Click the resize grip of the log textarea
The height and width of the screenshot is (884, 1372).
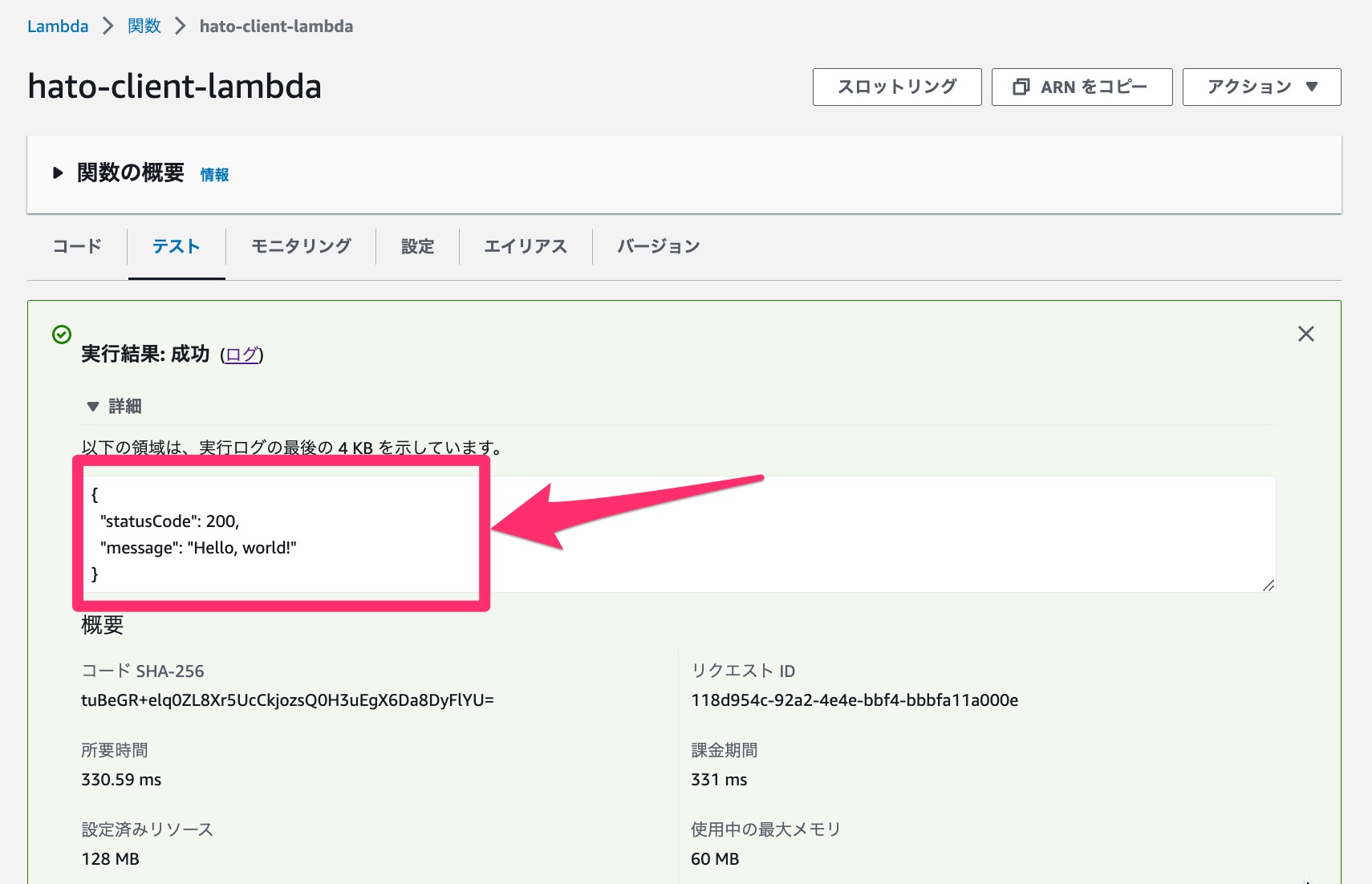pos(1269,587)
